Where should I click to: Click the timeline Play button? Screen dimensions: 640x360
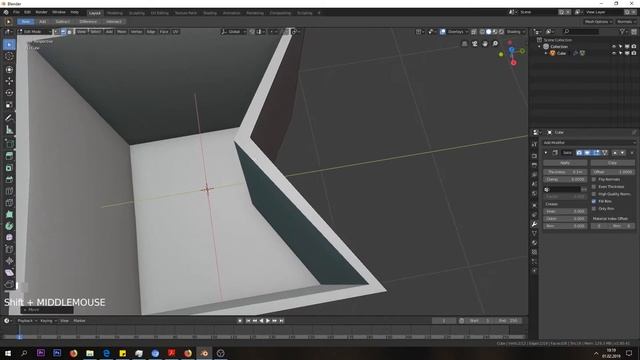pyautogui.click(x=268, y=321)
